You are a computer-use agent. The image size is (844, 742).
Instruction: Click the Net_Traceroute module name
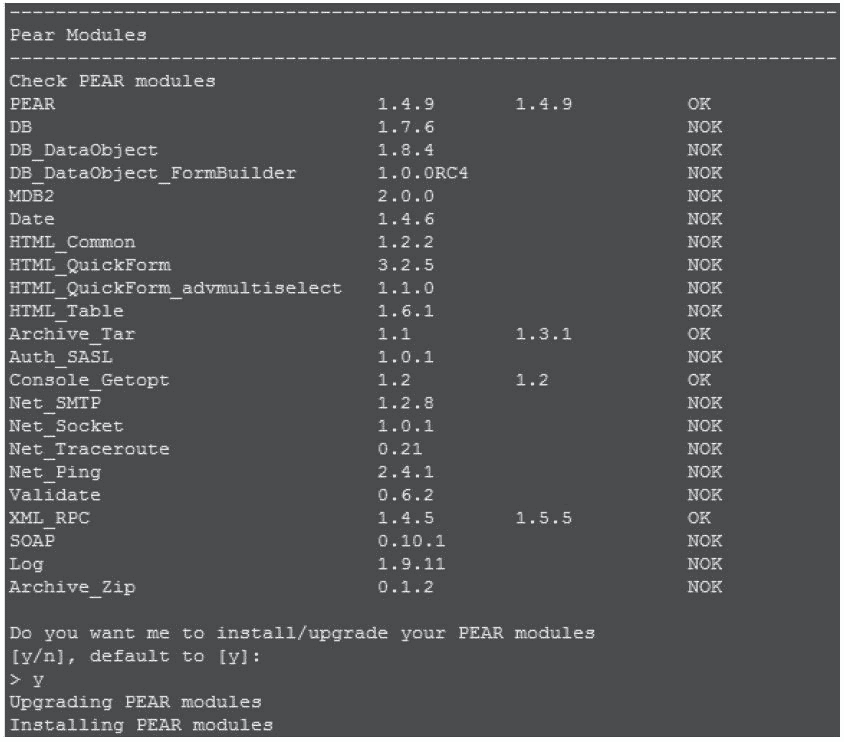tap(89, 449)
